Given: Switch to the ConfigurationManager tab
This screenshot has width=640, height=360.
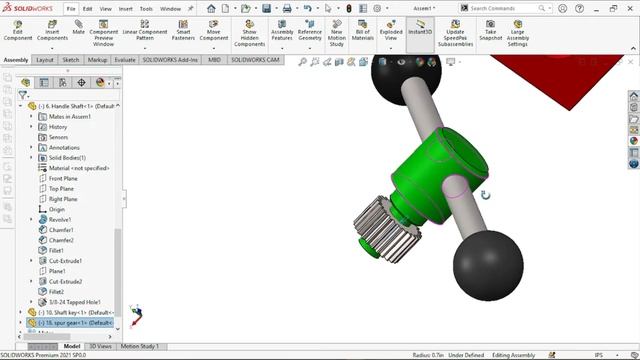Looking at the screenshot, I should [x=62, y=82].
